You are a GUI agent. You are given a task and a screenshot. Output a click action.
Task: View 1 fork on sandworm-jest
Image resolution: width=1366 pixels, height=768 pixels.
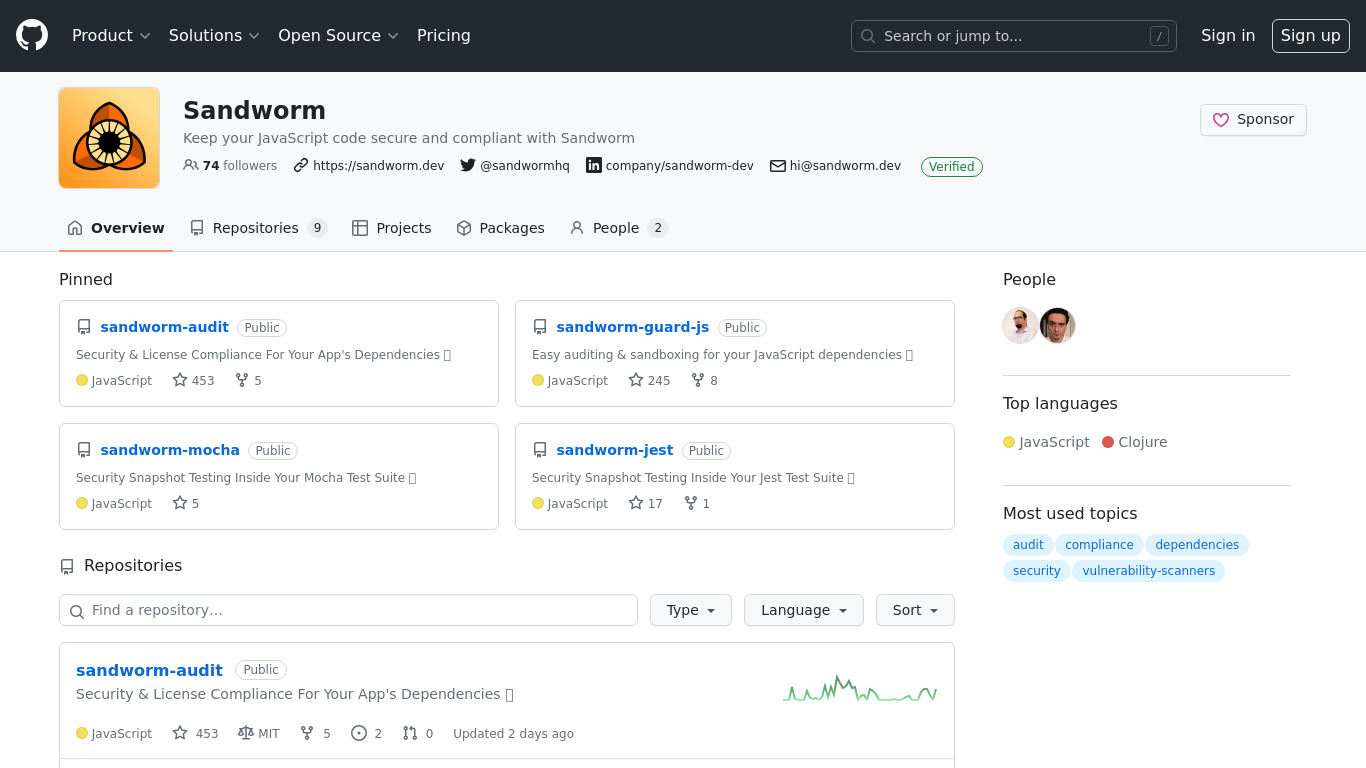697,503
